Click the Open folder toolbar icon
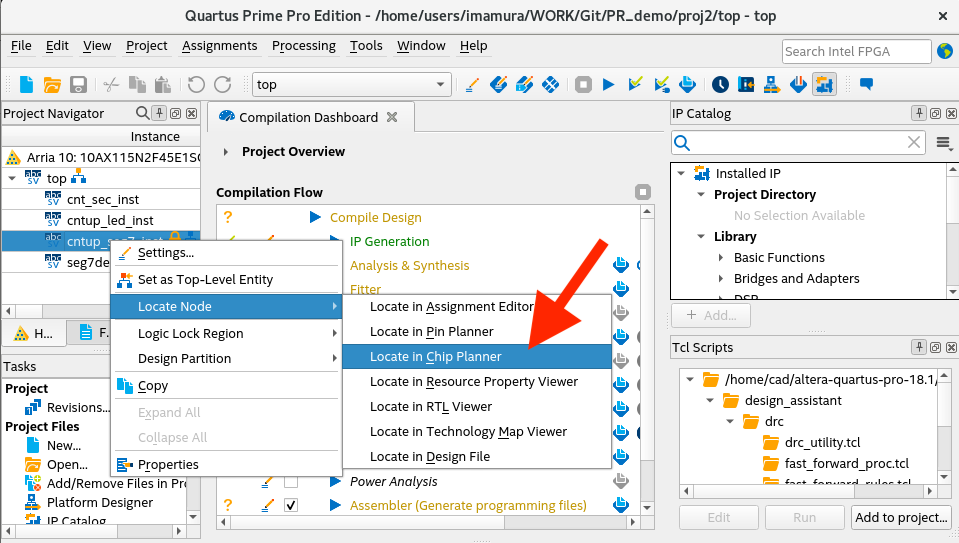This screenshot has width=959, height=543. click(53, 84)
